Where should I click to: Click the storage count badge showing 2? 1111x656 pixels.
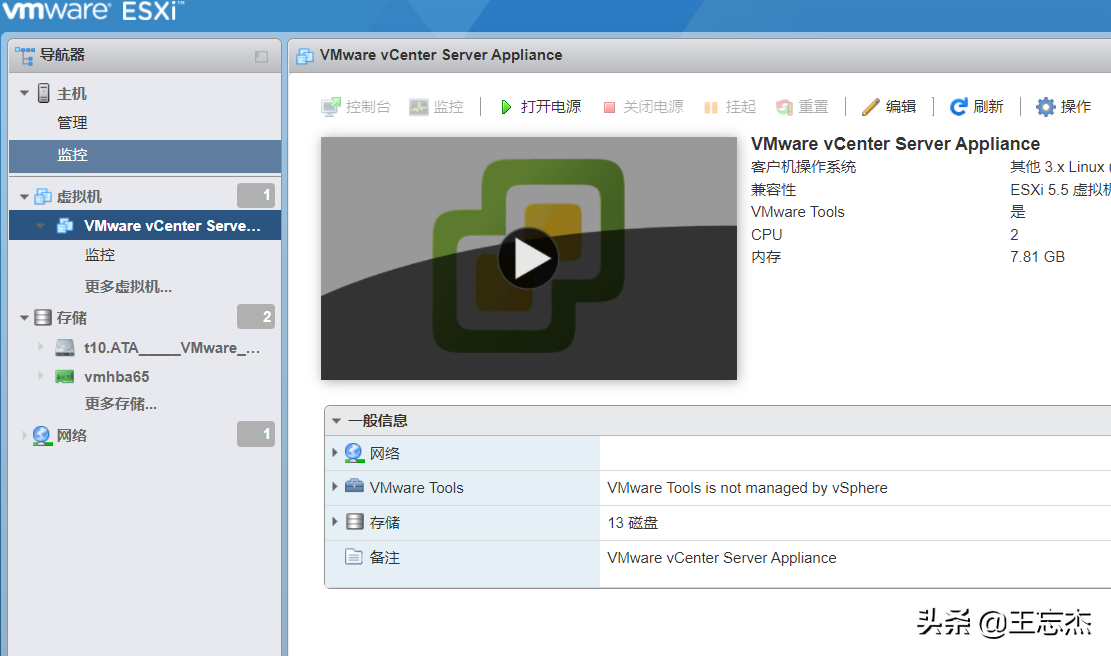point(256,317)
